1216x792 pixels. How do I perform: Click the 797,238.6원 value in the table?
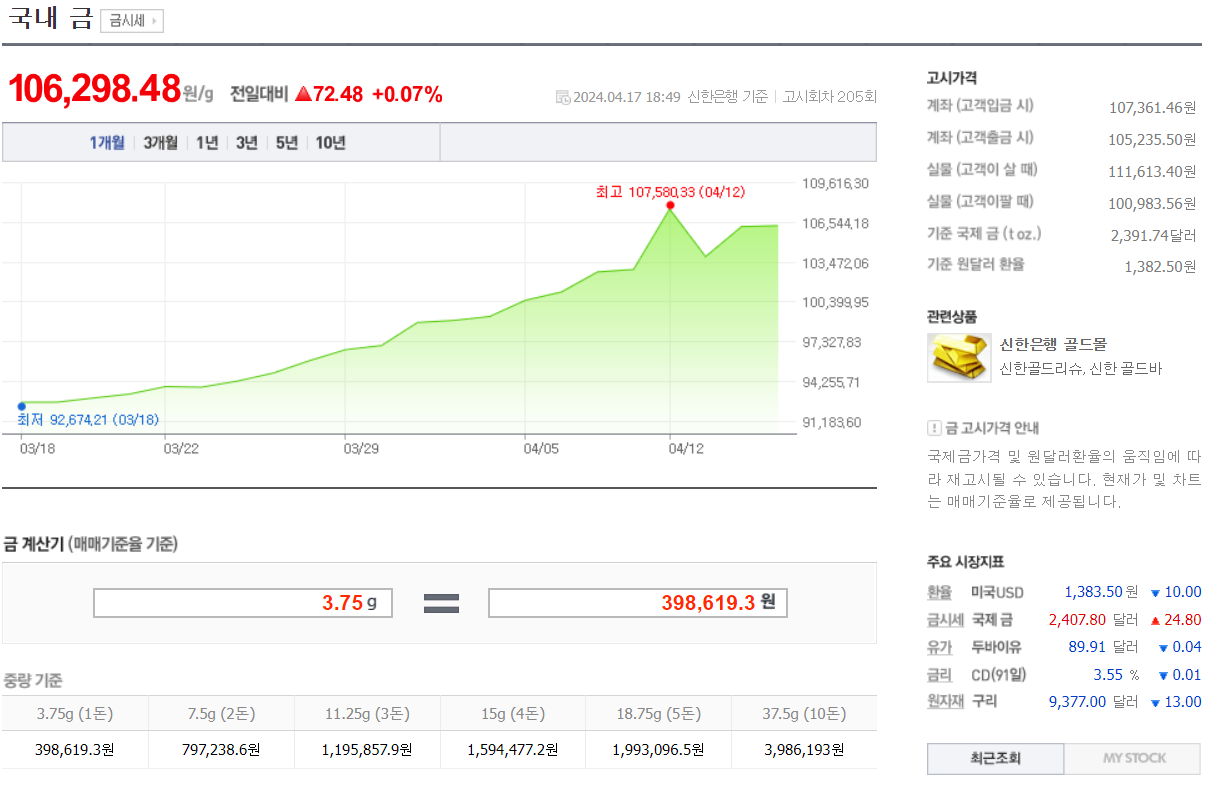pyautogui.click(x=221, y=749)
